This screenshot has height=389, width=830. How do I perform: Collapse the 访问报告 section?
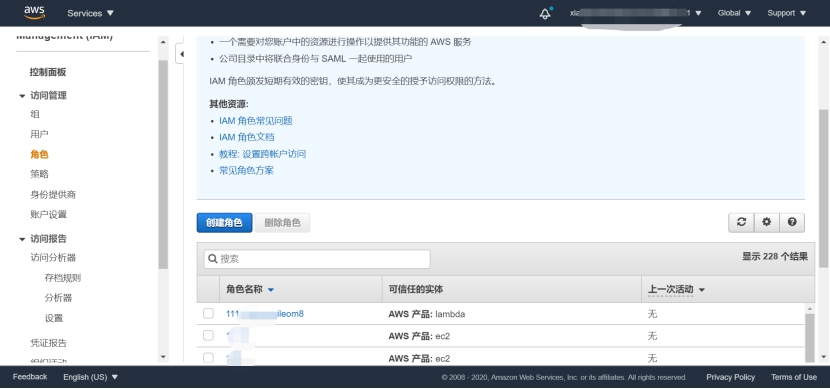click(22, 239)
